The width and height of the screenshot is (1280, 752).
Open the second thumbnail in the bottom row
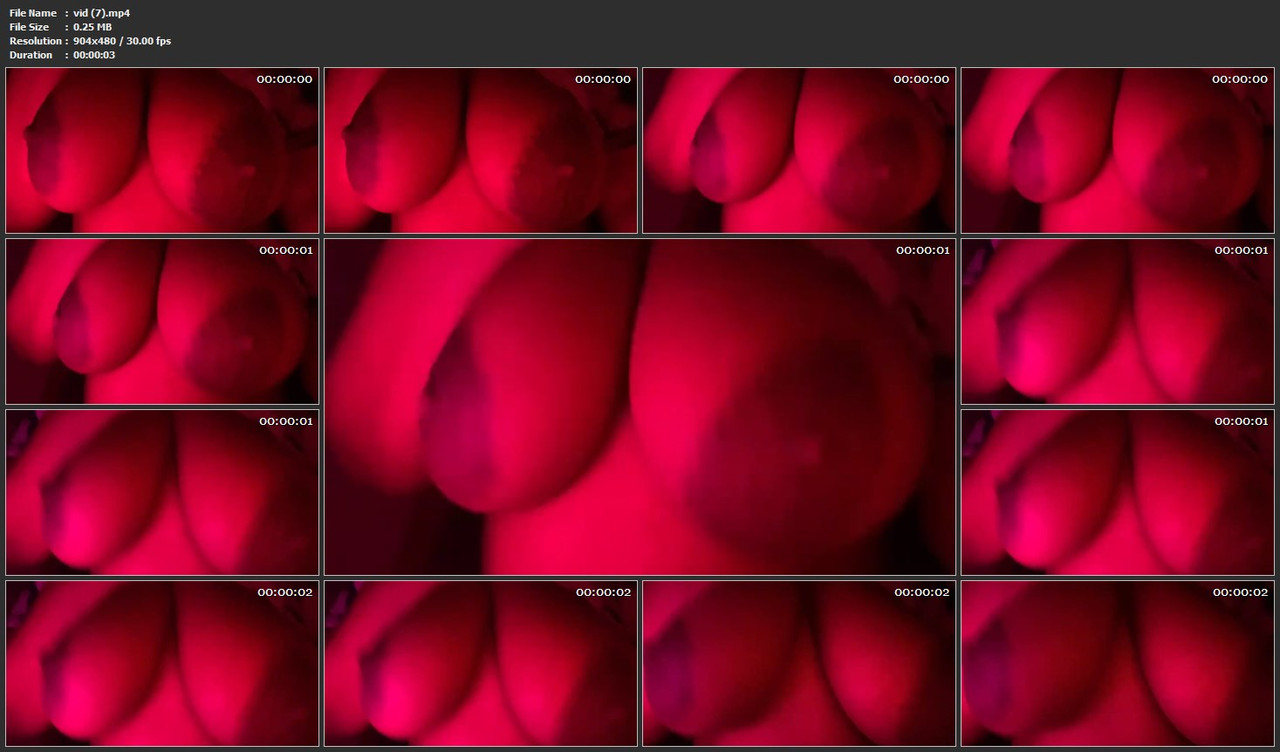(480, 663)
